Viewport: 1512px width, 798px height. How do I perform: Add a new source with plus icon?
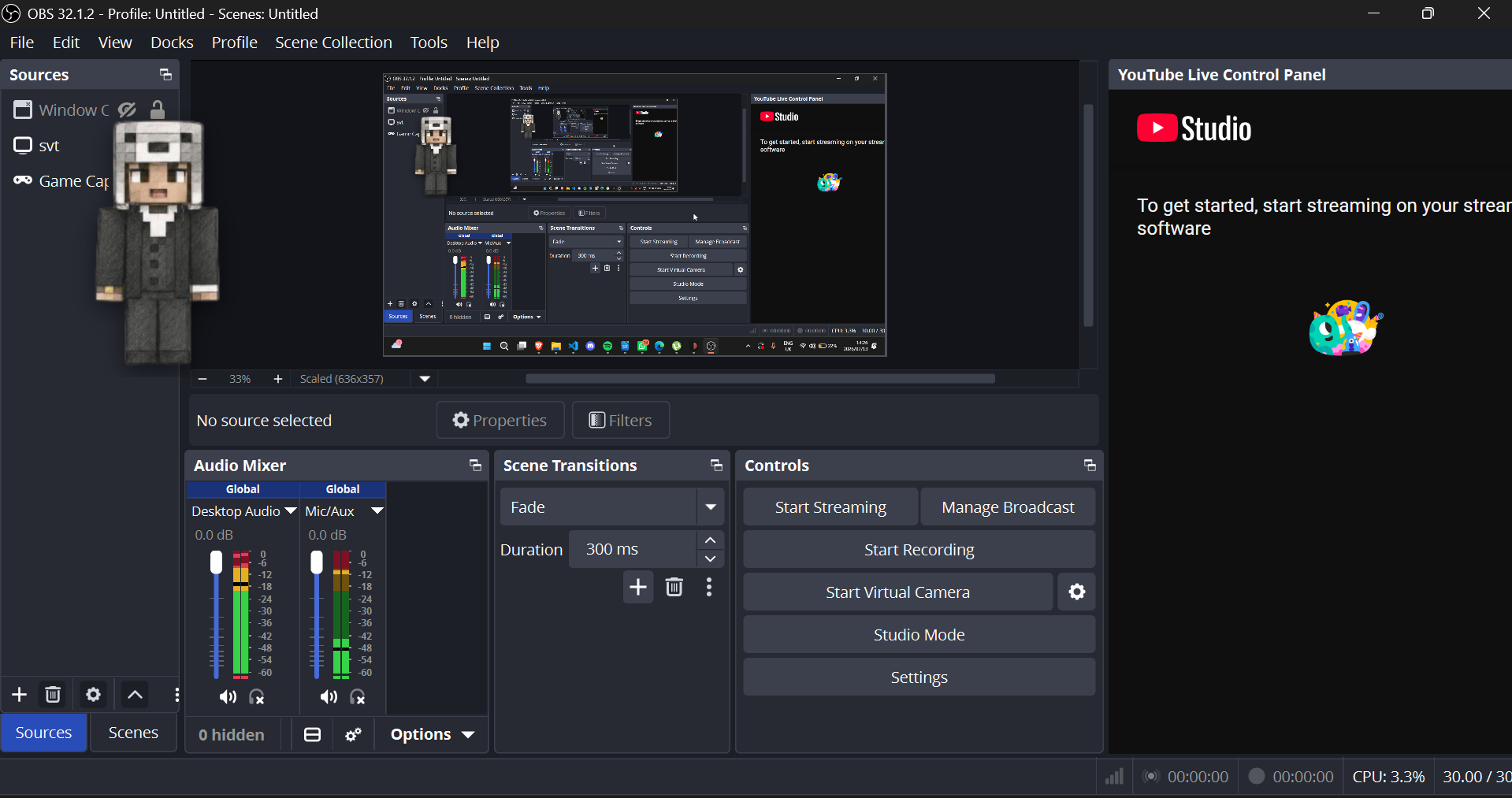[20, 695]
